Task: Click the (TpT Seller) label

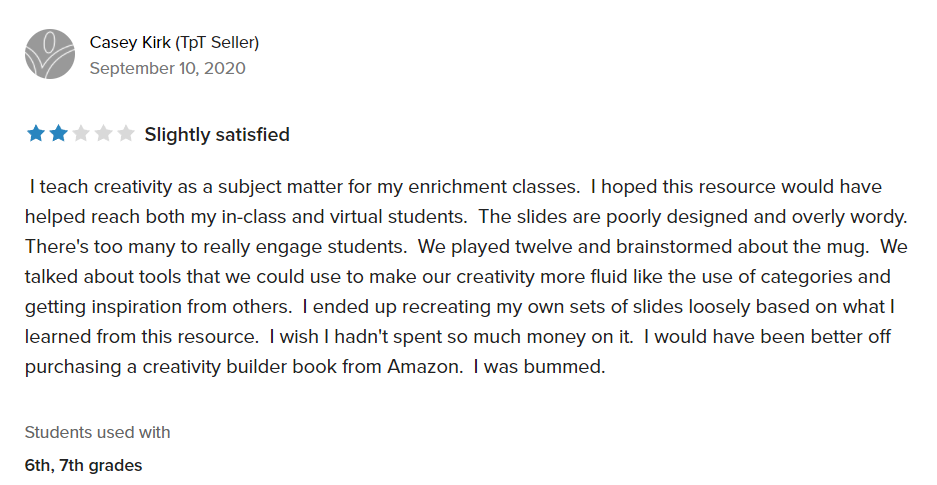Action: pyautogui.click(x=218, y=42)
